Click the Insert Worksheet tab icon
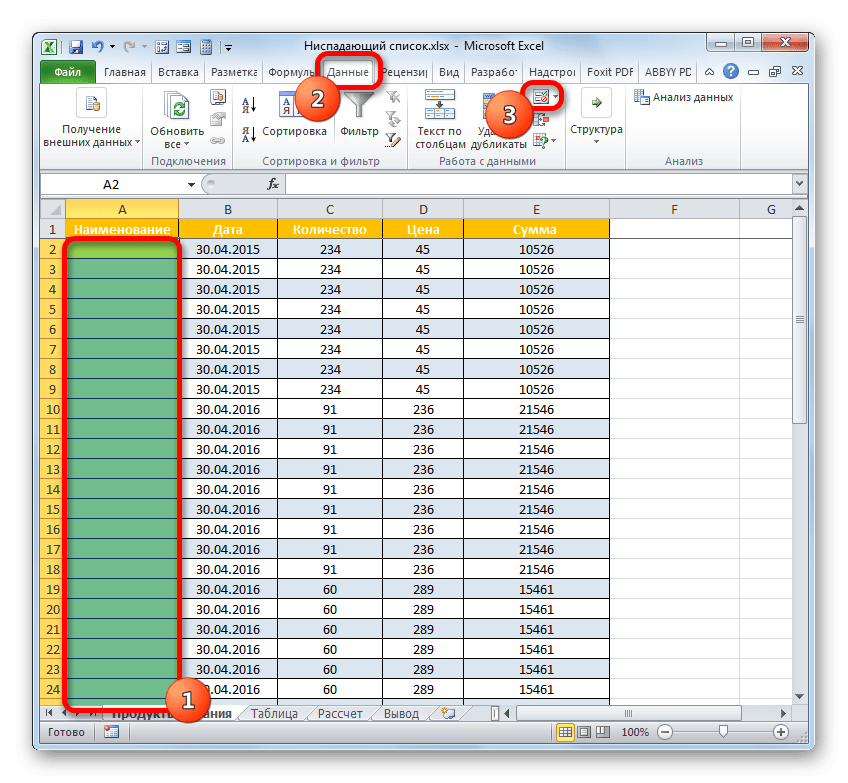Screen dimensions: 848x783 pyautogui.click(x=448, y=713)
